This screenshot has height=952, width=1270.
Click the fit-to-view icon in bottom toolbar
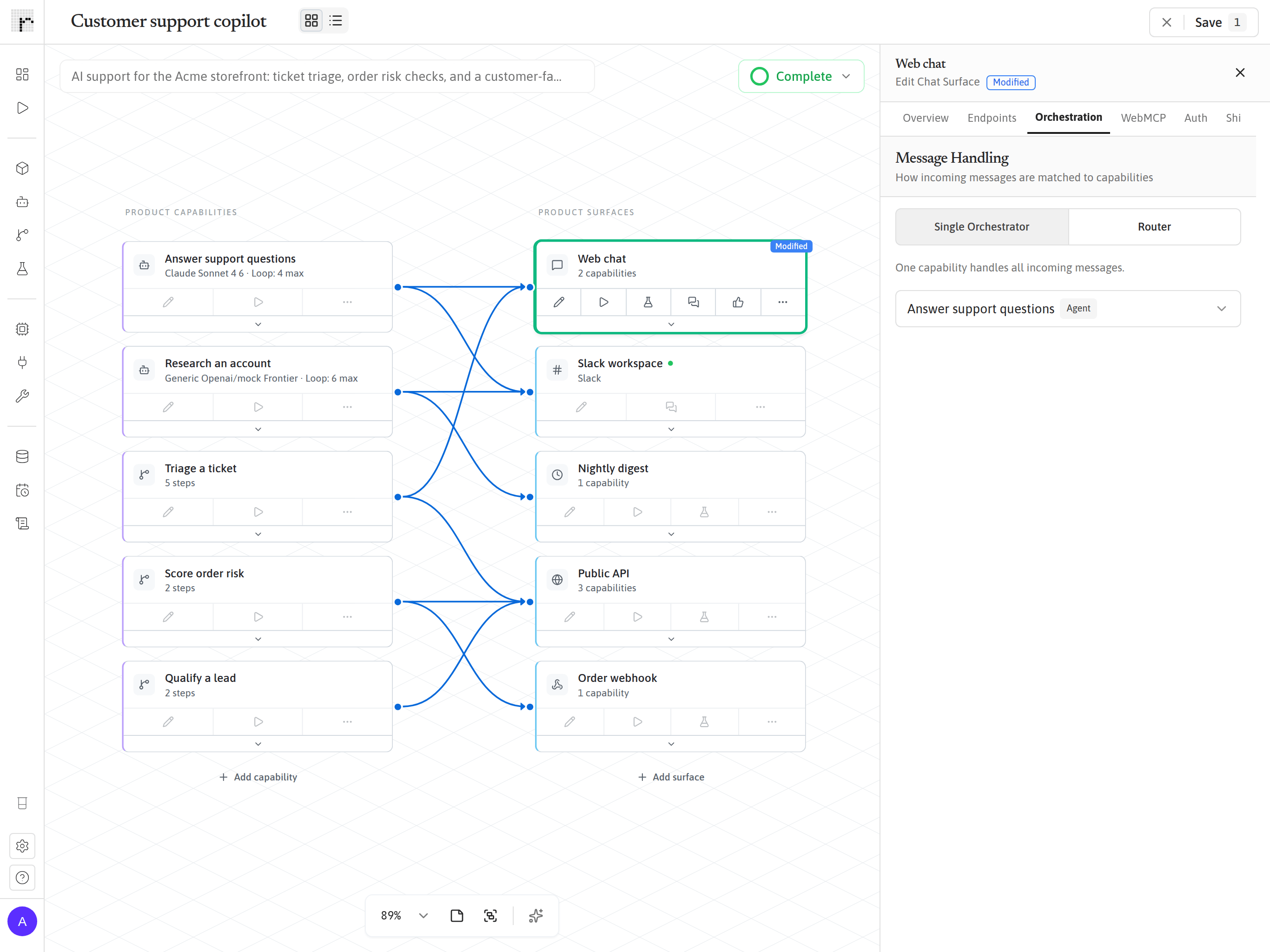(490, 915)
